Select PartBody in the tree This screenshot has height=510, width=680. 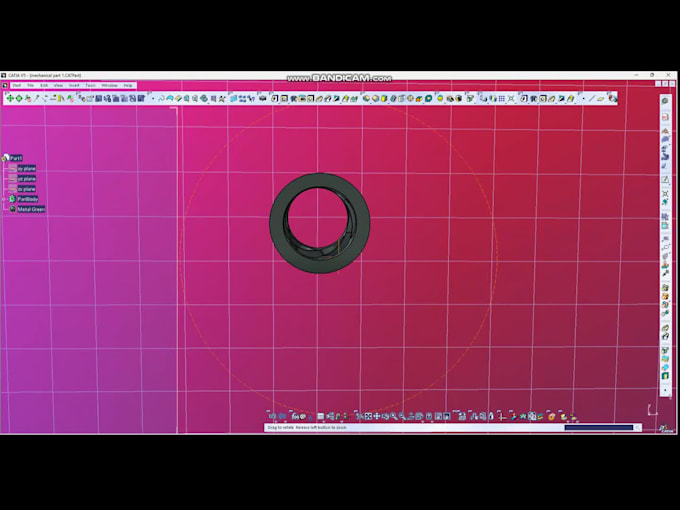(x=28, y=199)
